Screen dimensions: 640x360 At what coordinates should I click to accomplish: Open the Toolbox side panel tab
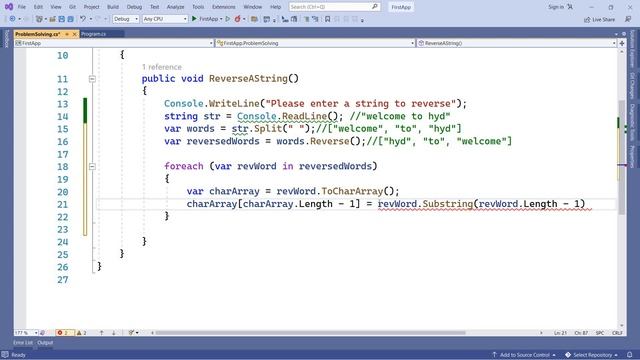coord(6,39)
